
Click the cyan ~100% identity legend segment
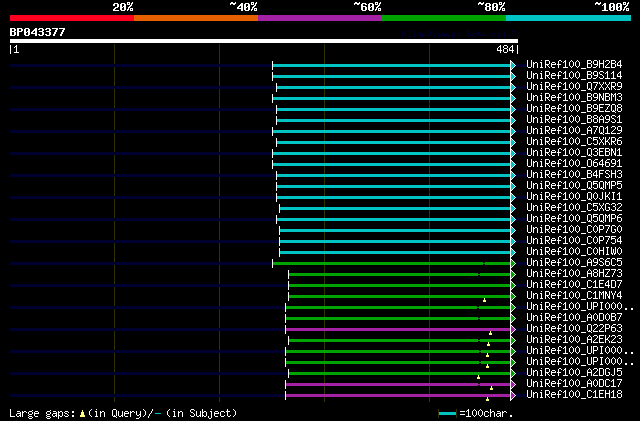coord(569,18)
